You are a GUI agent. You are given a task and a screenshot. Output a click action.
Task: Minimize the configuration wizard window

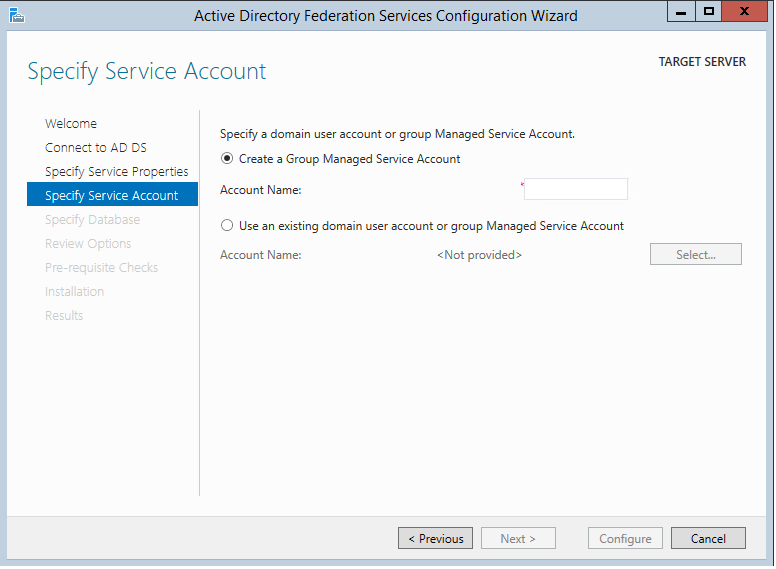pos(684,13)
